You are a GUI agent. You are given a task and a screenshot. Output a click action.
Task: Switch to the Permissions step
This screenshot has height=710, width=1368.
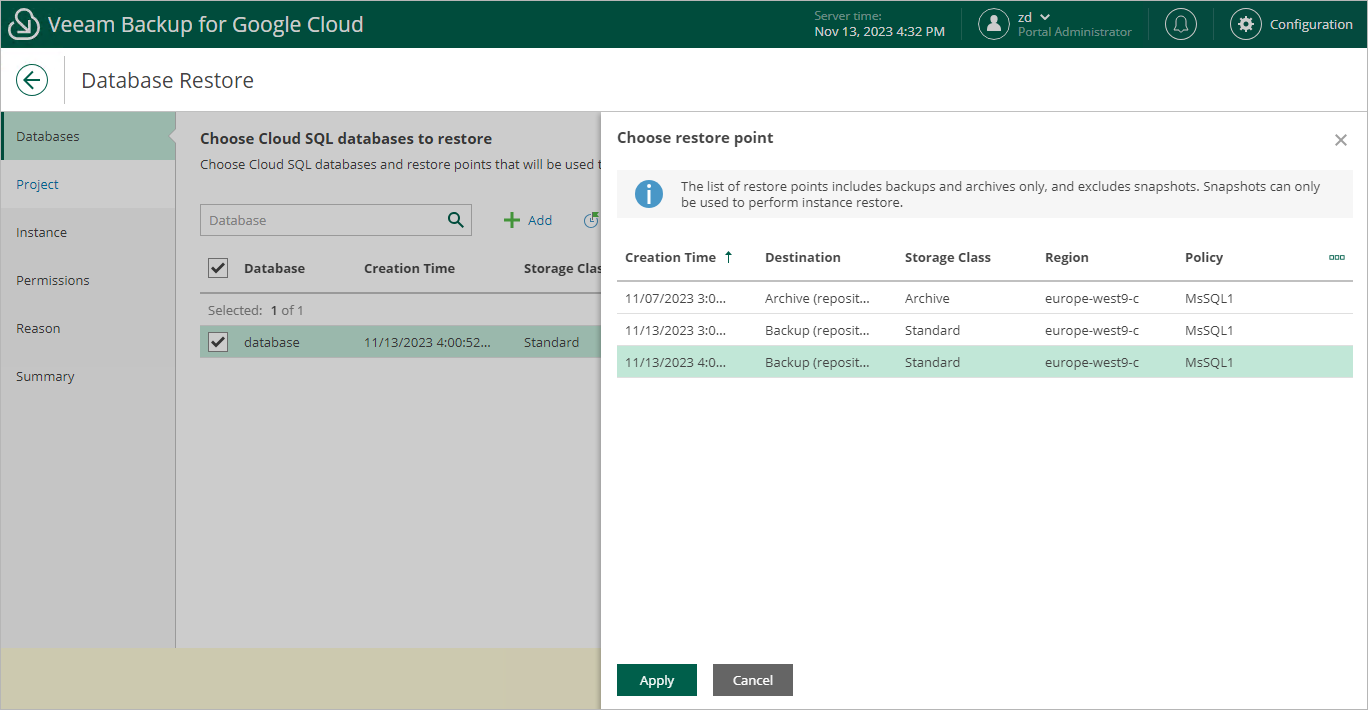53,280
